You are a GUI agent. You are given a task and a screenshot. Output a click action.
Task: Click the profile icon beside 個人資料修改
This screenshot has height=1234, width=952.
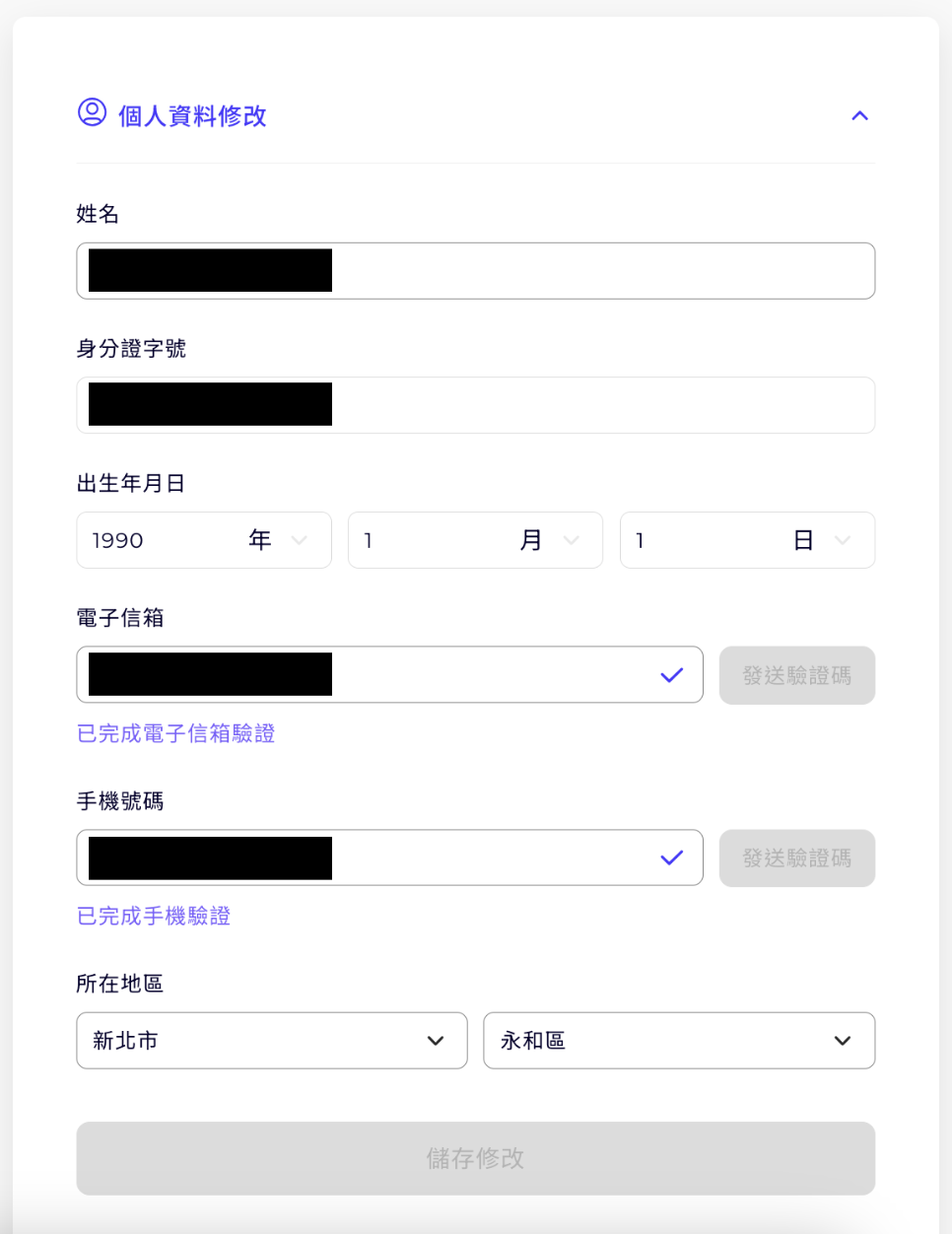pos(92,112)
